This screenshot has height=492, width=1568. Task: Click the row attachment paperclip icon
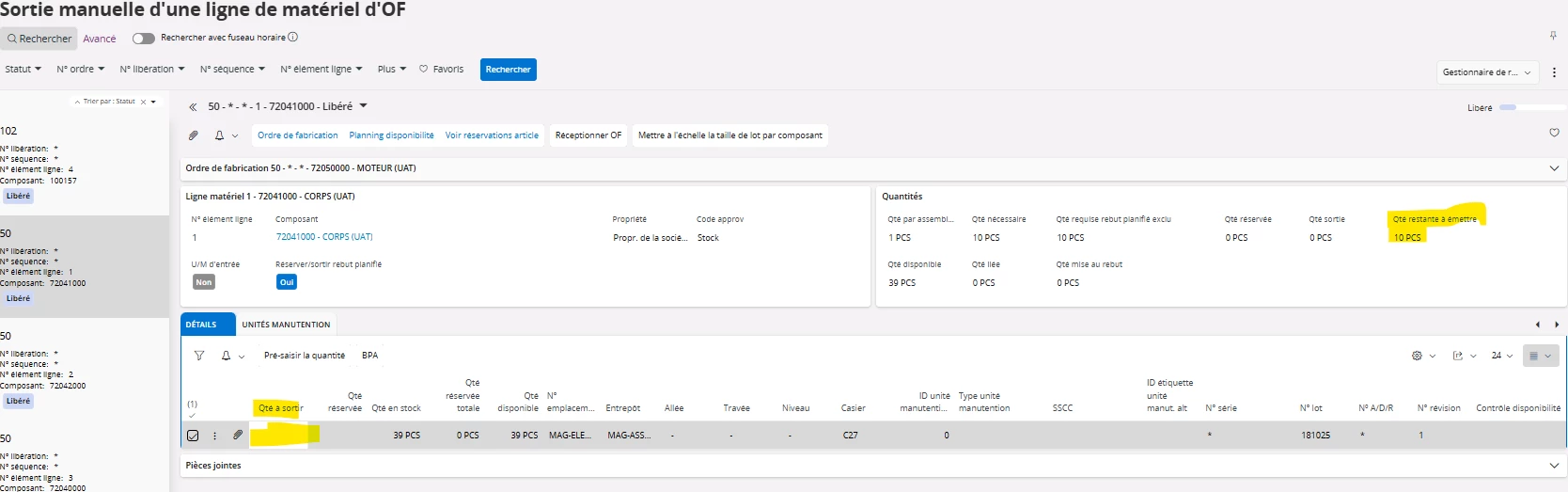[x=238, y=435]
